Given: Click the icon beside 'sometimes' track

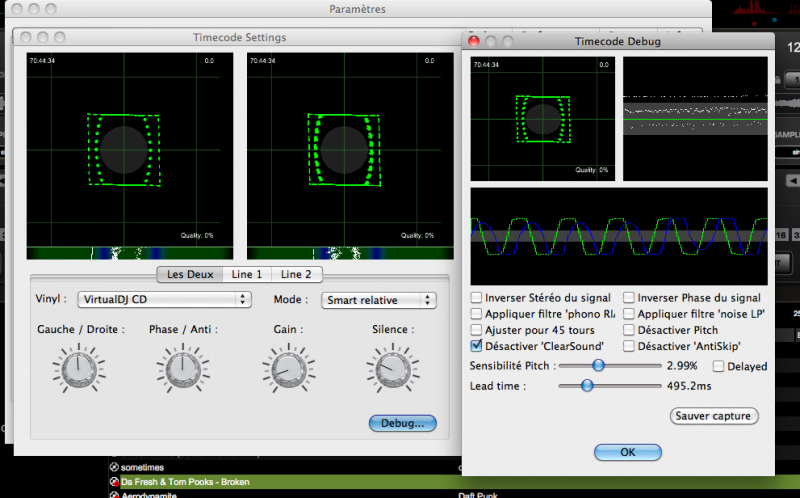Looking at the screenshot, I should tap(114, 467).
